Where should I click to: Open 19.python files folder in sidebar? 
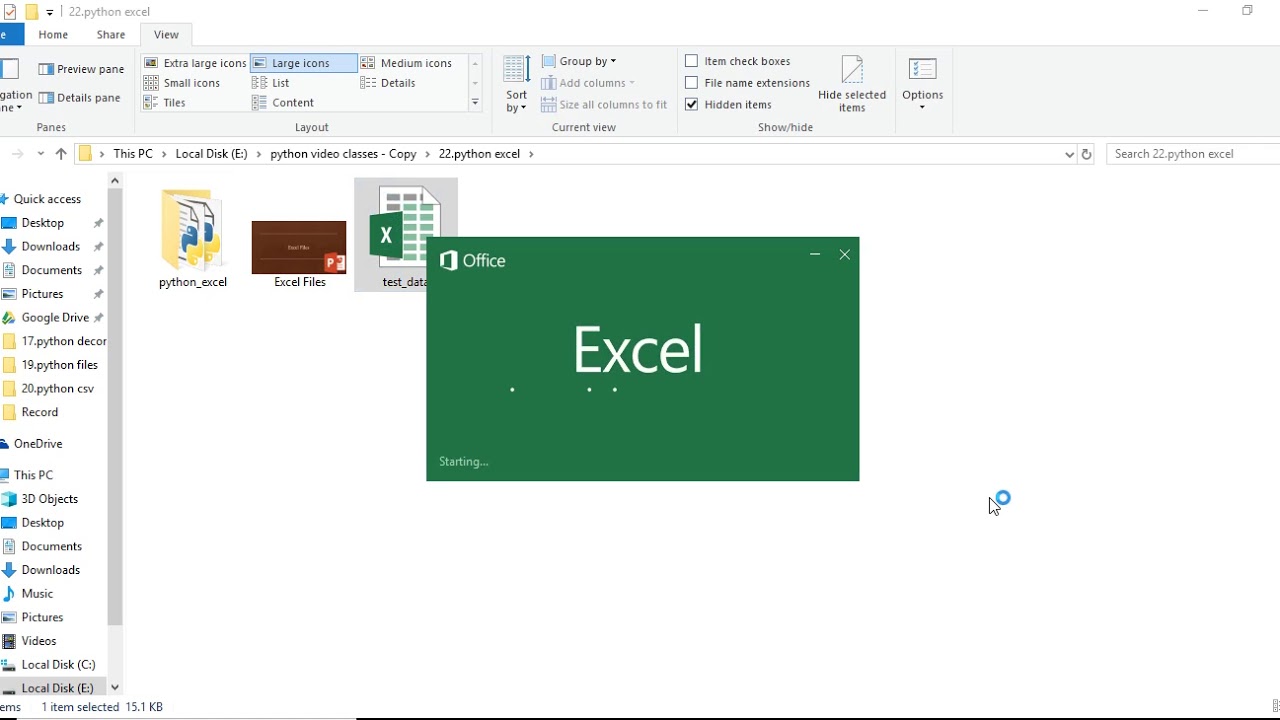coord(59,365)
